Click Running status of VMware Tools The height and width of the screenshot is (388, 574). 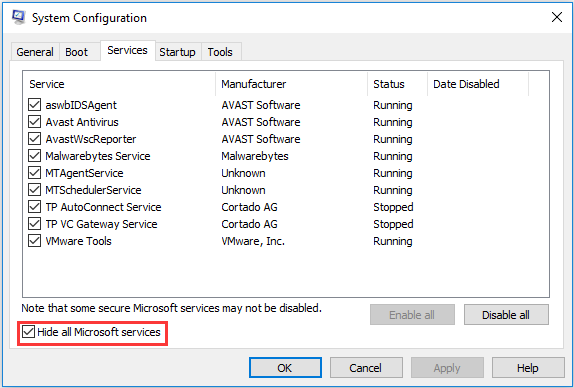(x=393, y=241)
